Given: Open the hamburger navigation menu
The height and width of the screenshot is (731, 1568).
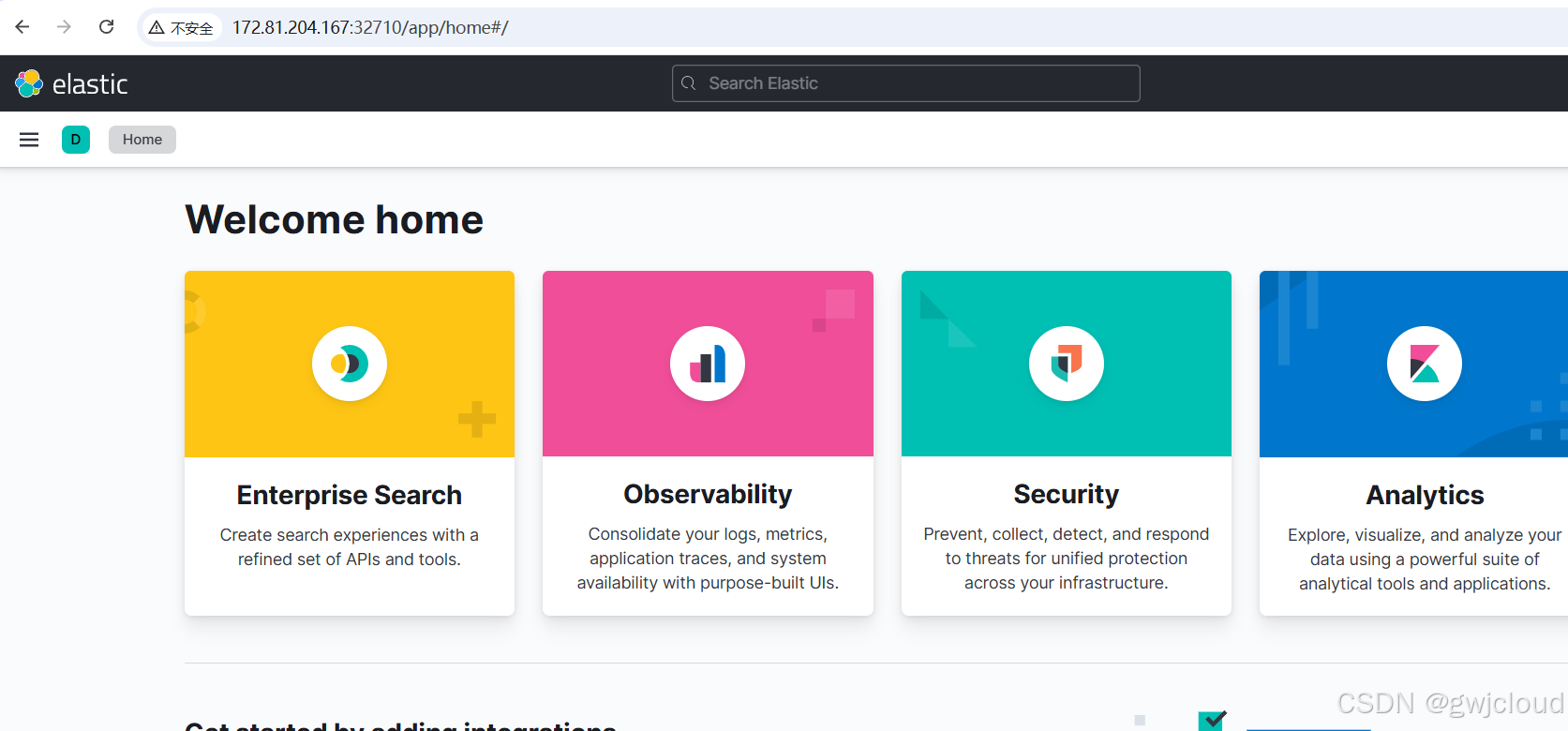Looking at the screenshot, I should point(29,140).
